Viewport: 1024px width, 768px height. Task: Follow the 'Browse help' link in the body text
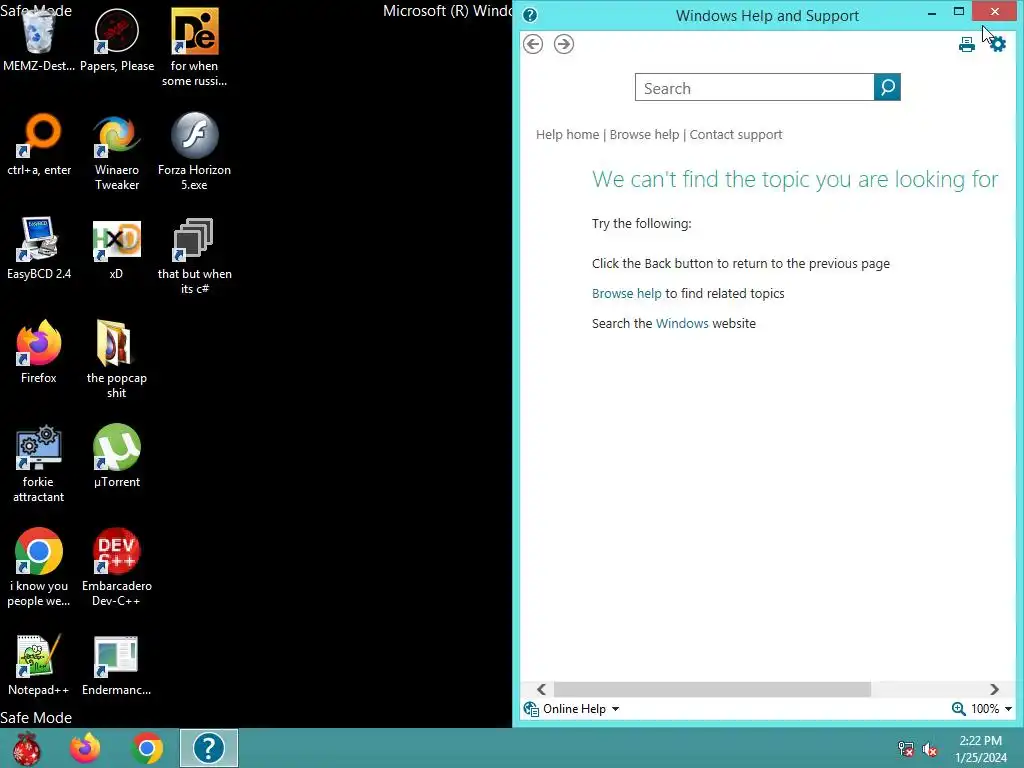click(626, 293)
